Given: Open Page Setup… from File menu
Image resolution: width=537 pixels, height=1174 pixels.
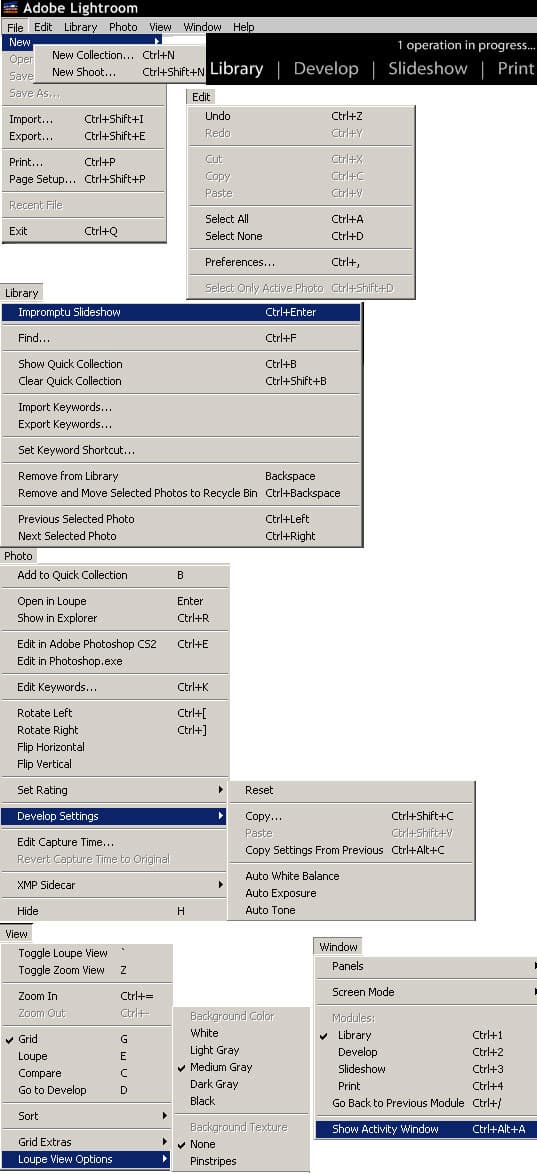Looking at the screenshot, I should tap(83, 179).
